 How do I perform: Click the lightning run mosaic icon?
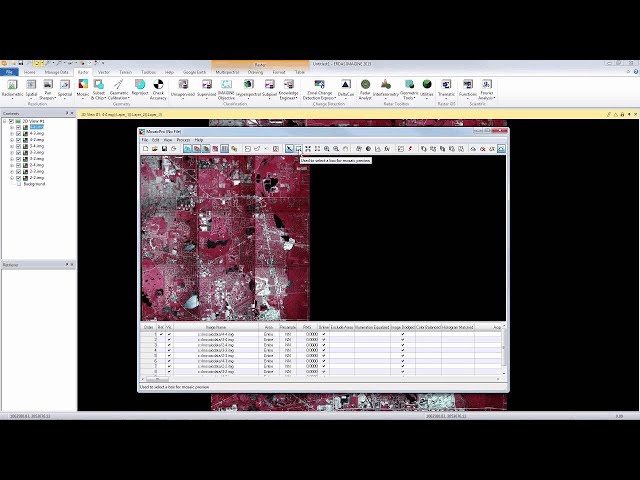coord(410,149)
